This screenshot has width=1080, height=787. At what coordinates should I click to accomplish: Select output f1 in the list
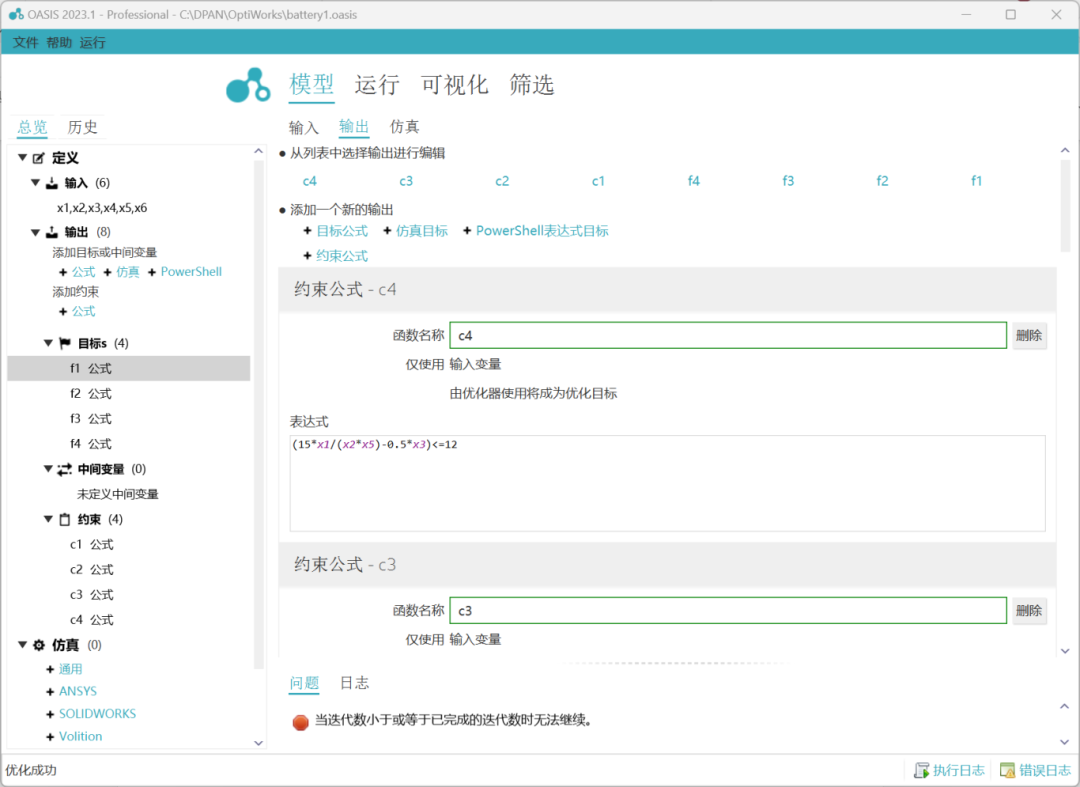click(976, 181)
